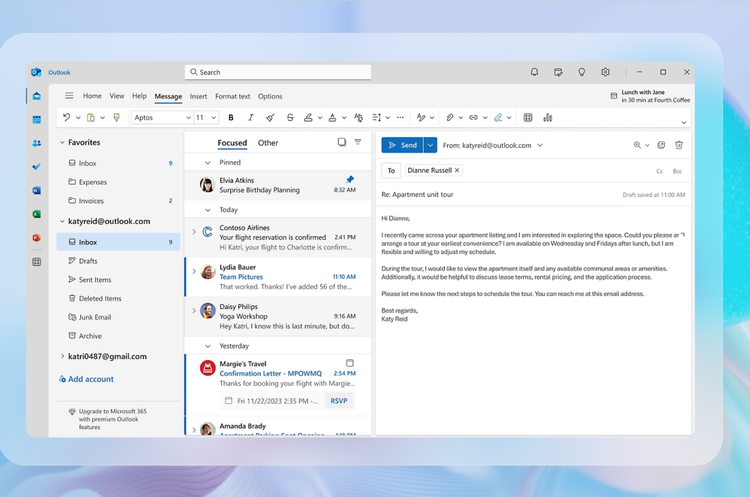Toggle the navigation pane hamburger menu
This screenshot has height=497, width=750.
pos(69,96)
